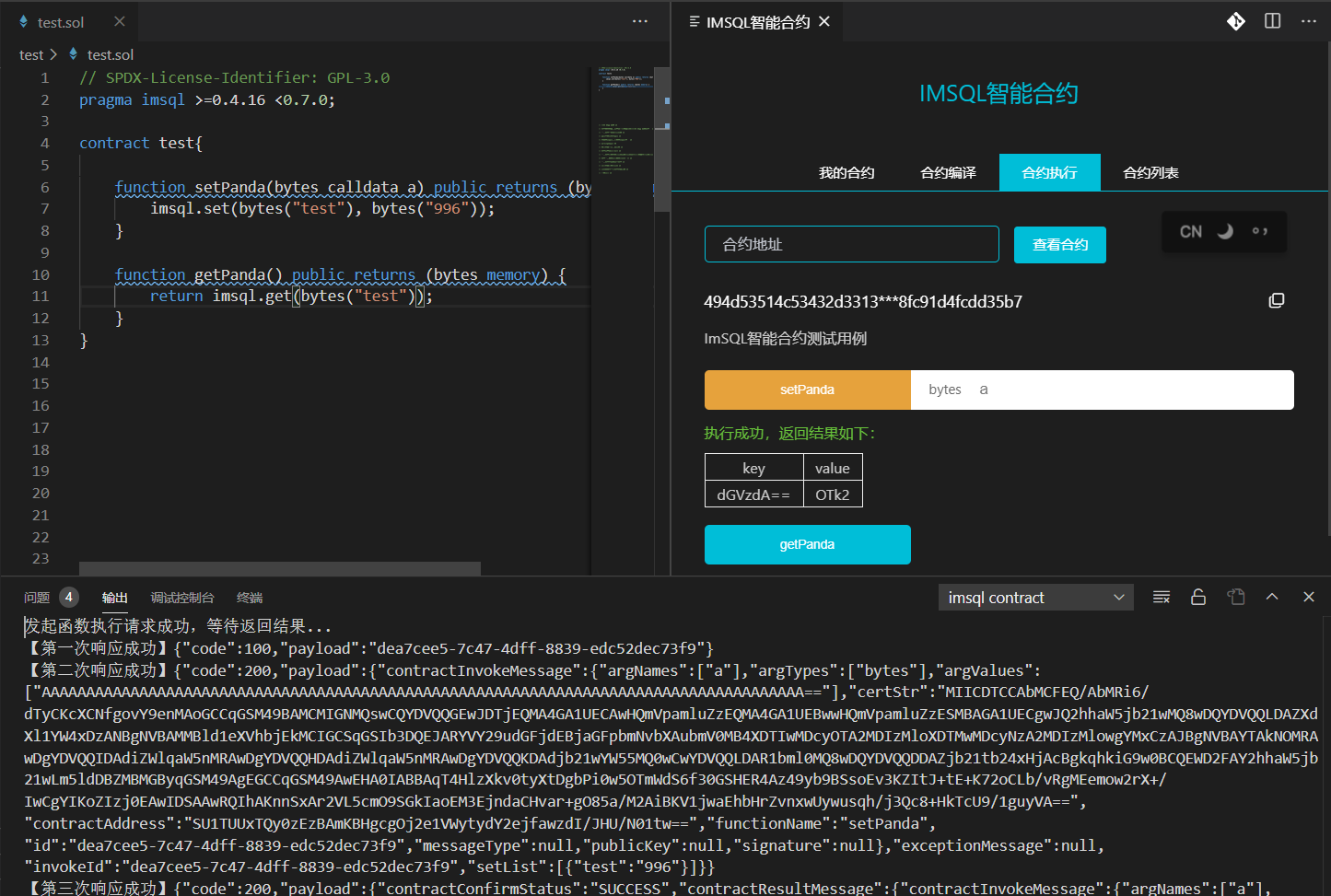Click the value header cell in result table

[x=833, y=468]
